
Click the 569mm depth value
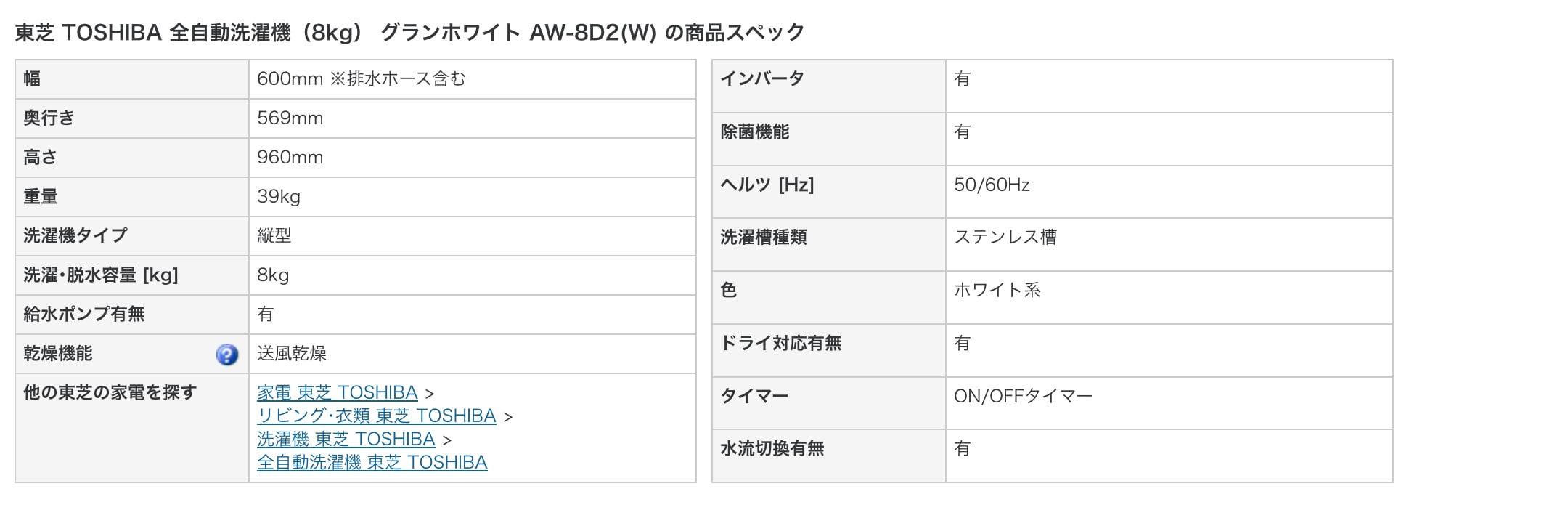click(x=290, y=118)
